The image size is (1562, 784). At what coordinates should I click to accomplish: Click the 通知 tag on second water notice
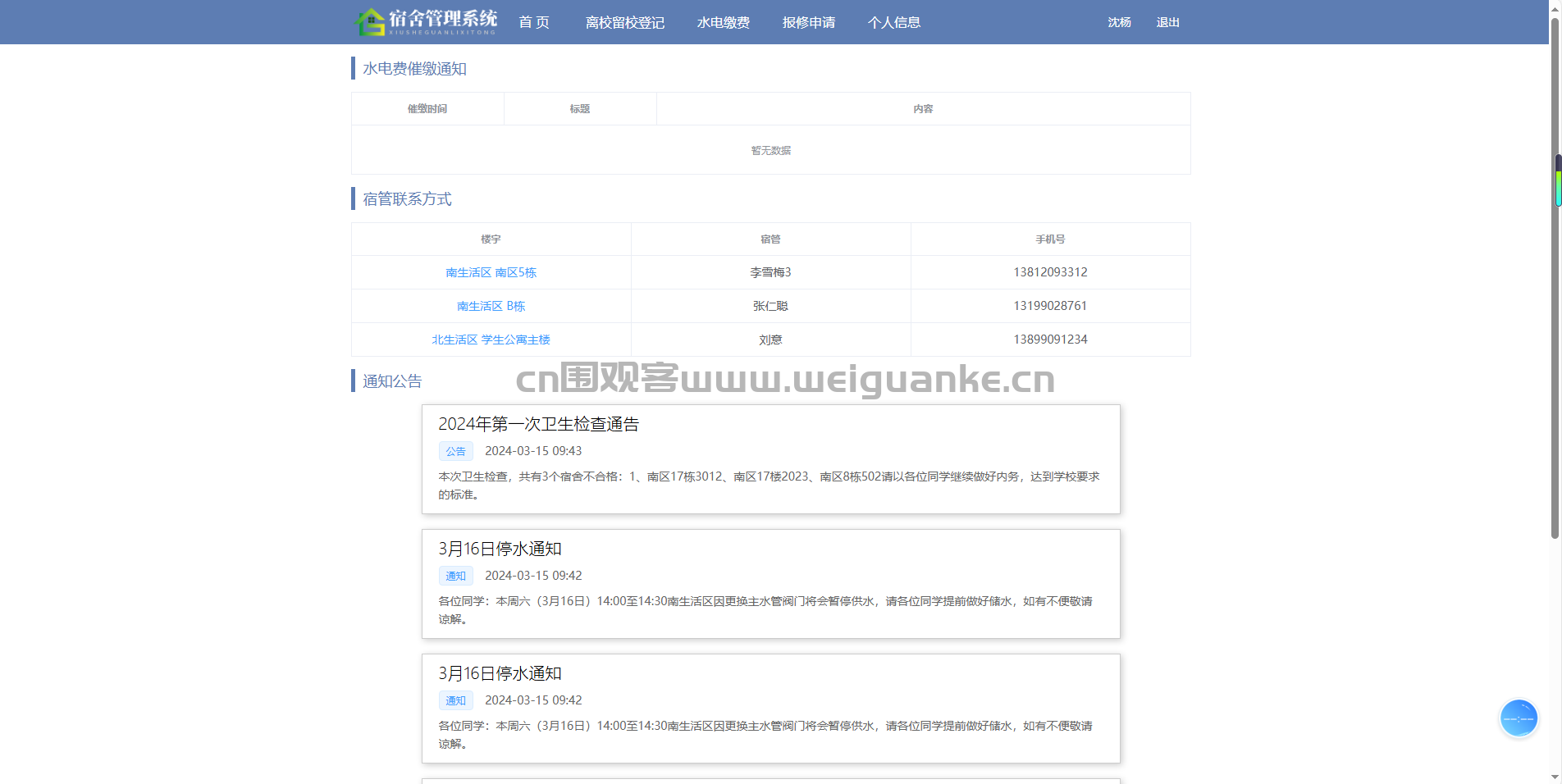tap(455, 700)
